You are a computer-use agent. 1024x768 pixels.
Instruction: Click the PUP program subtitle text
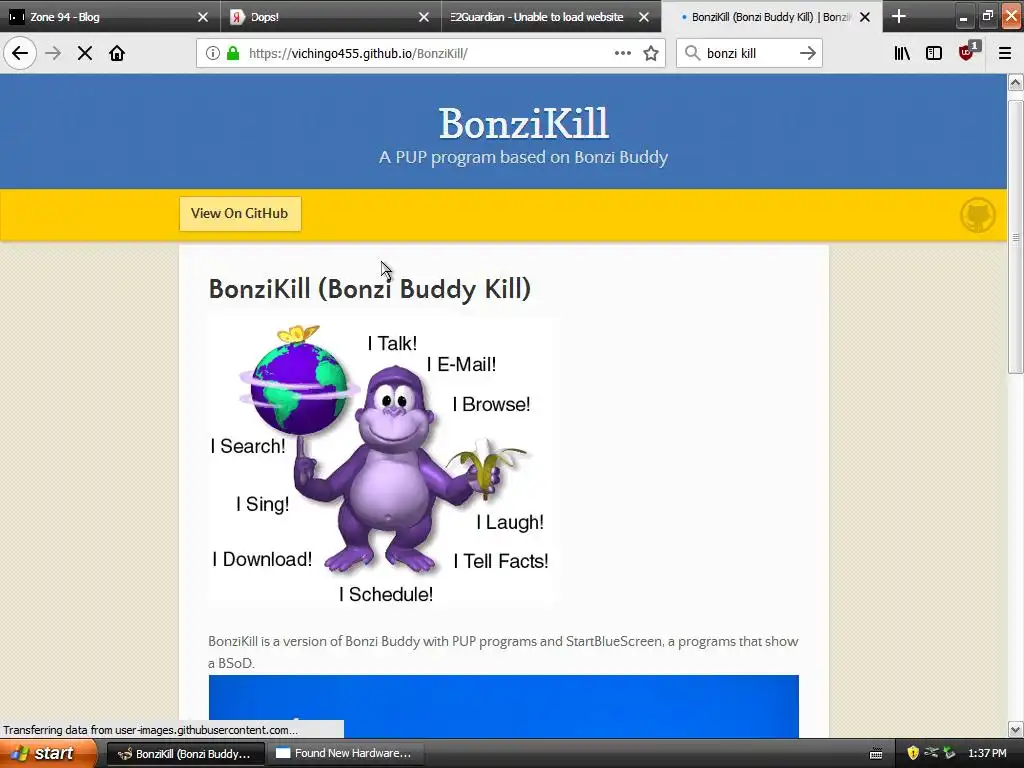(x=523, y=157)
